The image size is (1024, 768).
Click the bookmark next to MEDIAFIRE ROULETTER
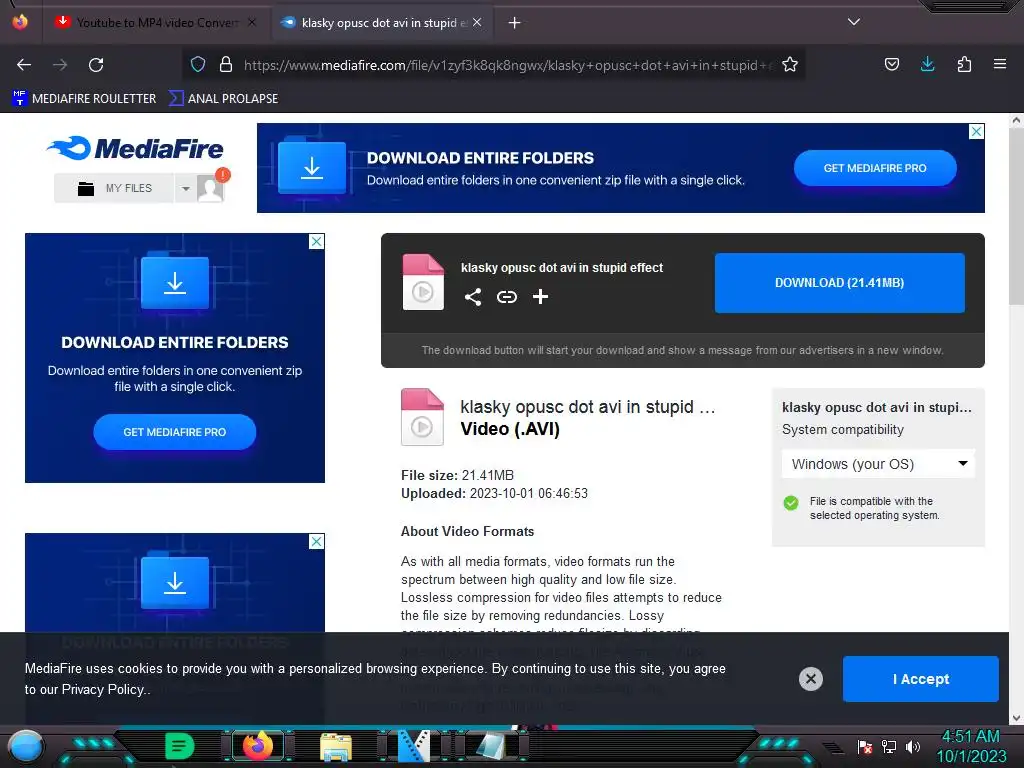point(223,99)
